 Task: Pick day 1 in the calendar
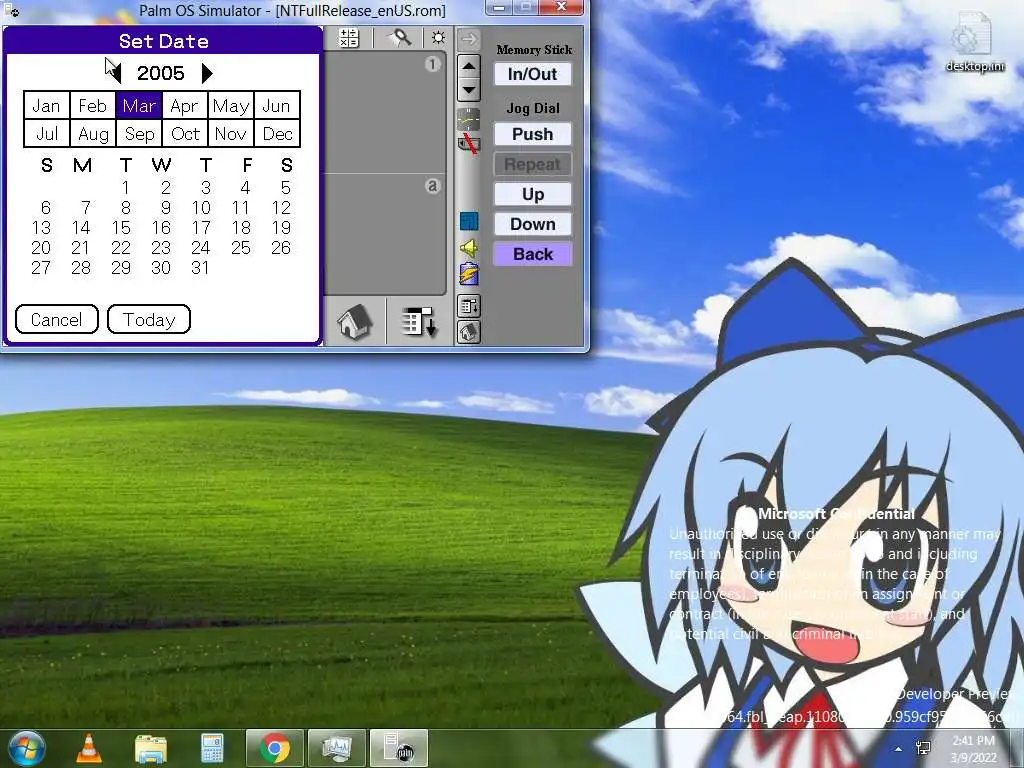click(x=125, y=187)
